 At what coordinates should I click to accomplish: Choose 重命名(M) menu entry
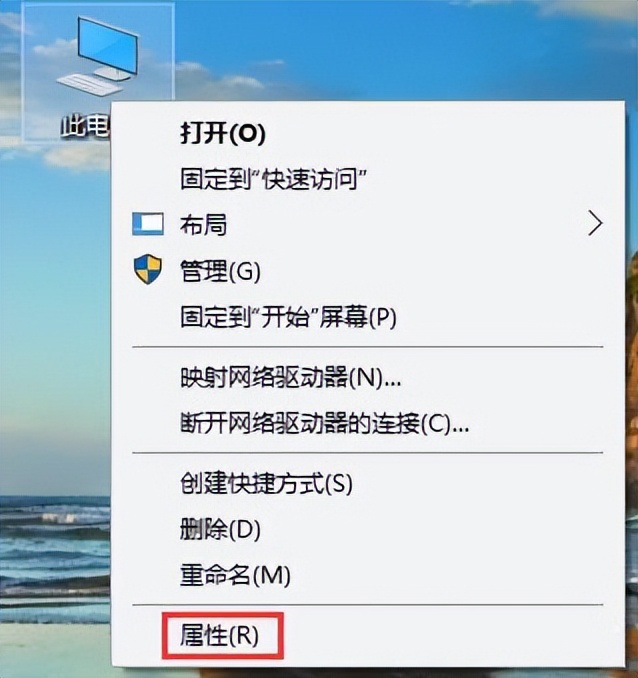[235, 576]
